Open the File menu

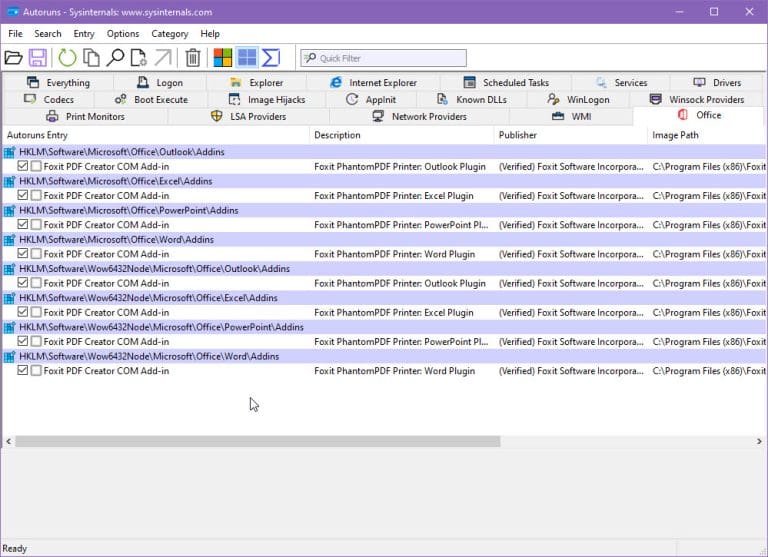click(15, 34)
